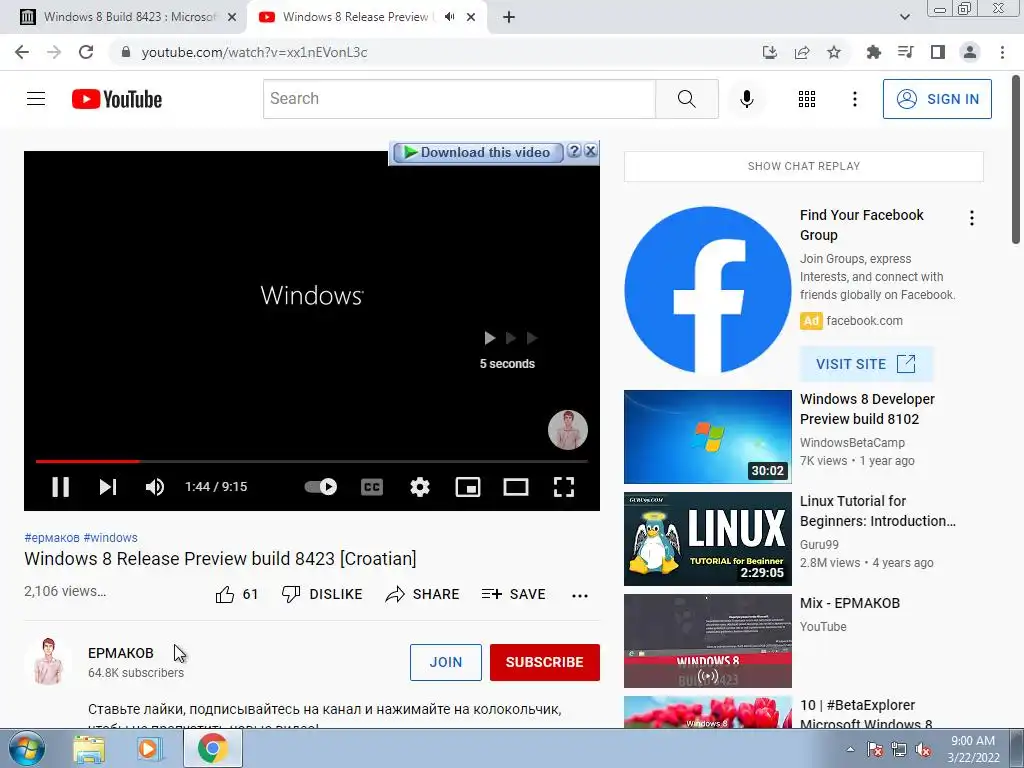
Task: Reload the page
Action: (x=86, y=52)
